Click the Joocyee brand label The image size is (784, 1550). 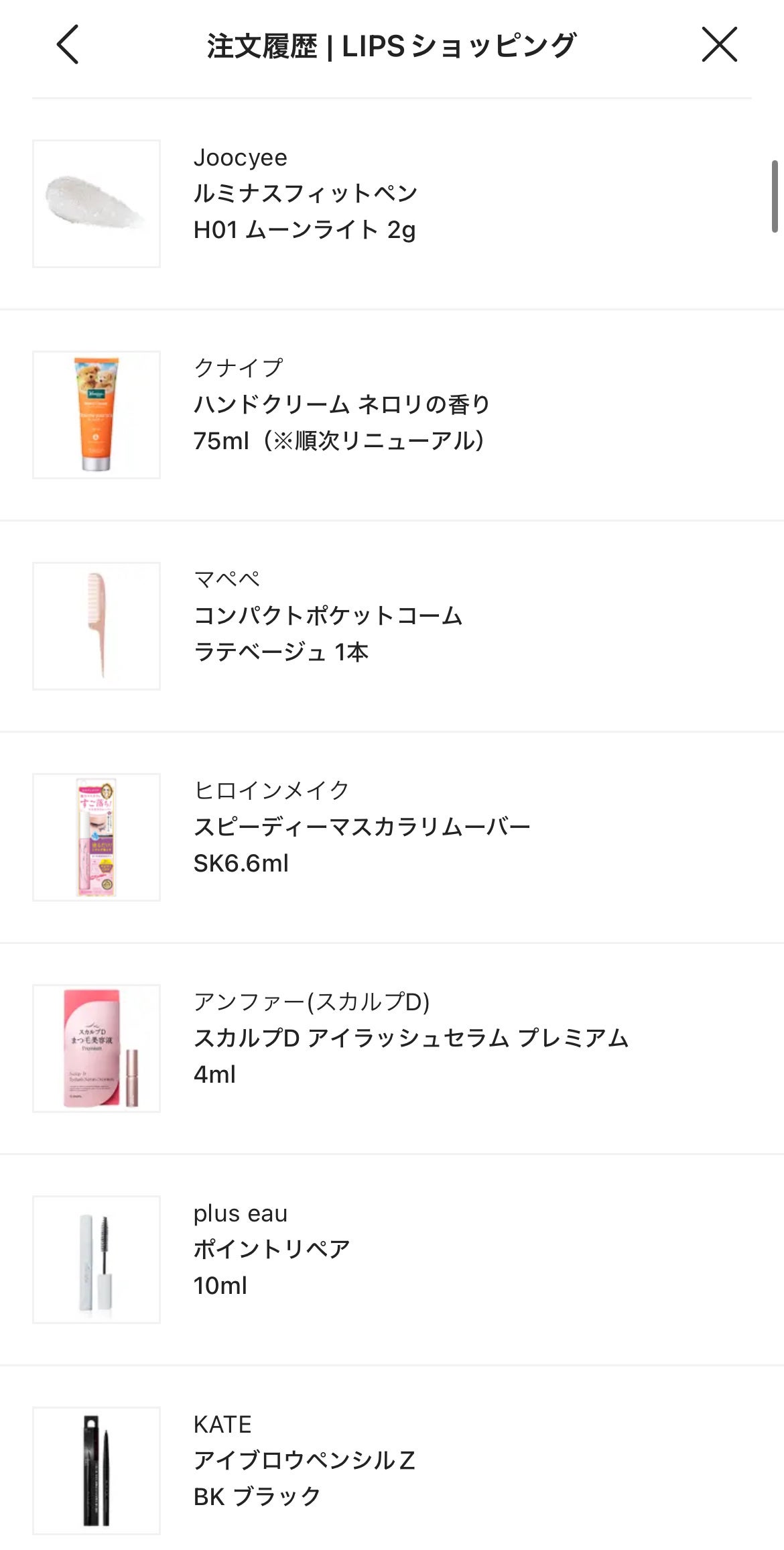click(240, 158)
